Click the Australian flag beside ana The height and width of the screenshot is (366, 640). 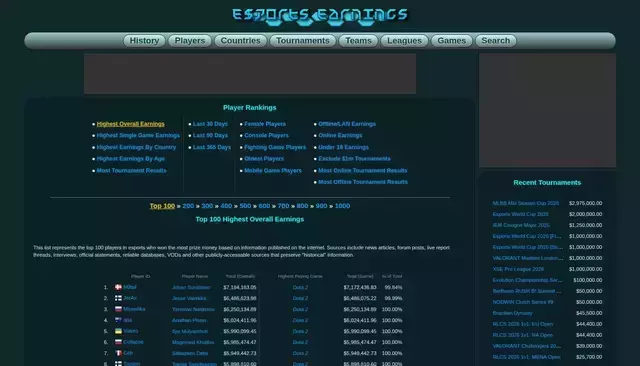coord(118,320)
